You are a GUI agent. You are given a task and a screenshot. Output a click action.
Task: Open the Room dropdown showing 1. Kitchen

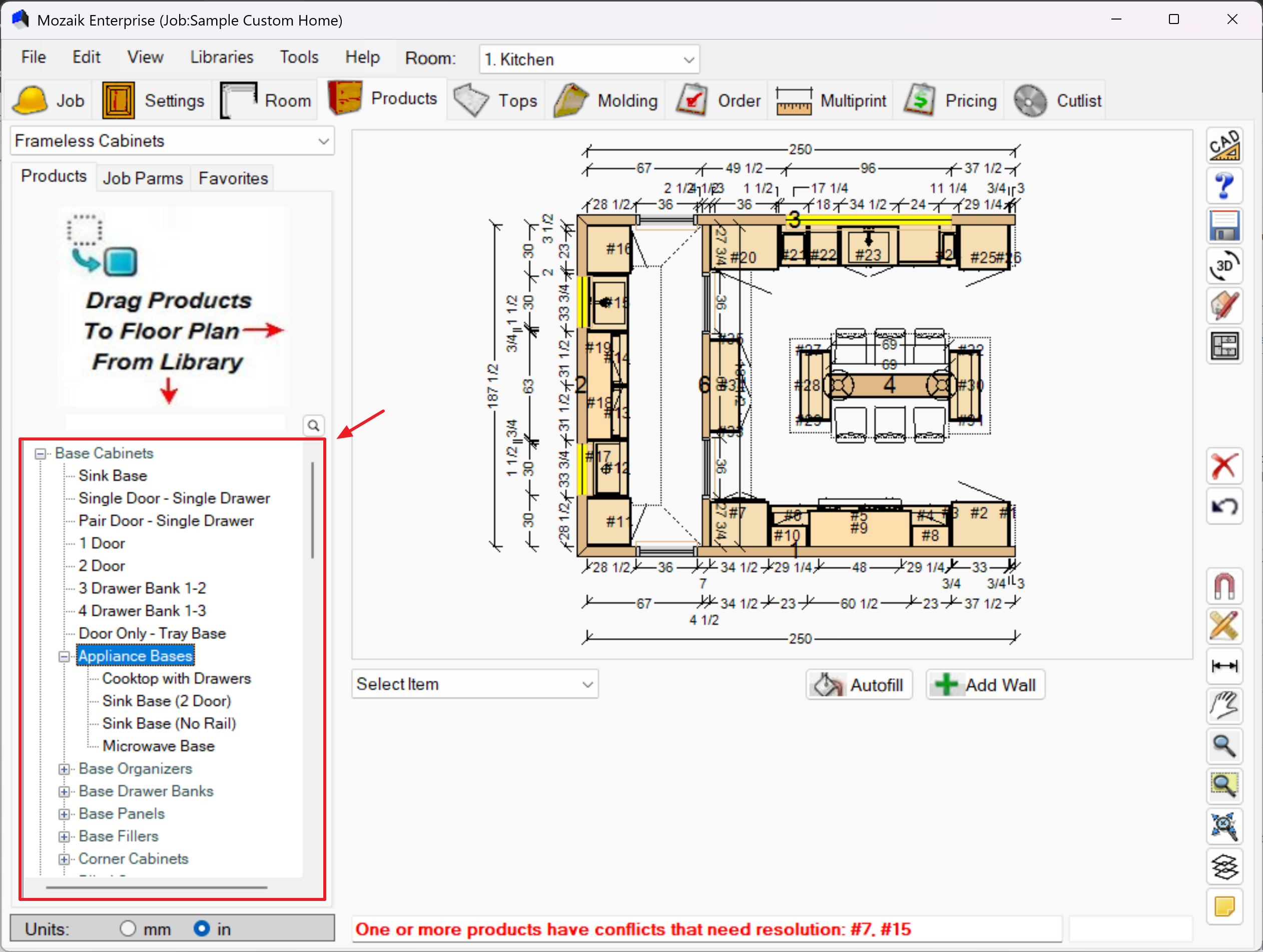coord(588,60)
